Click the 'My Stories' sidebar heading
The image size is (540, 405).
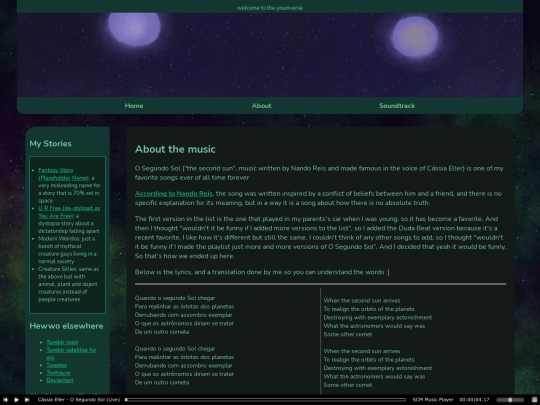(50, 144)
